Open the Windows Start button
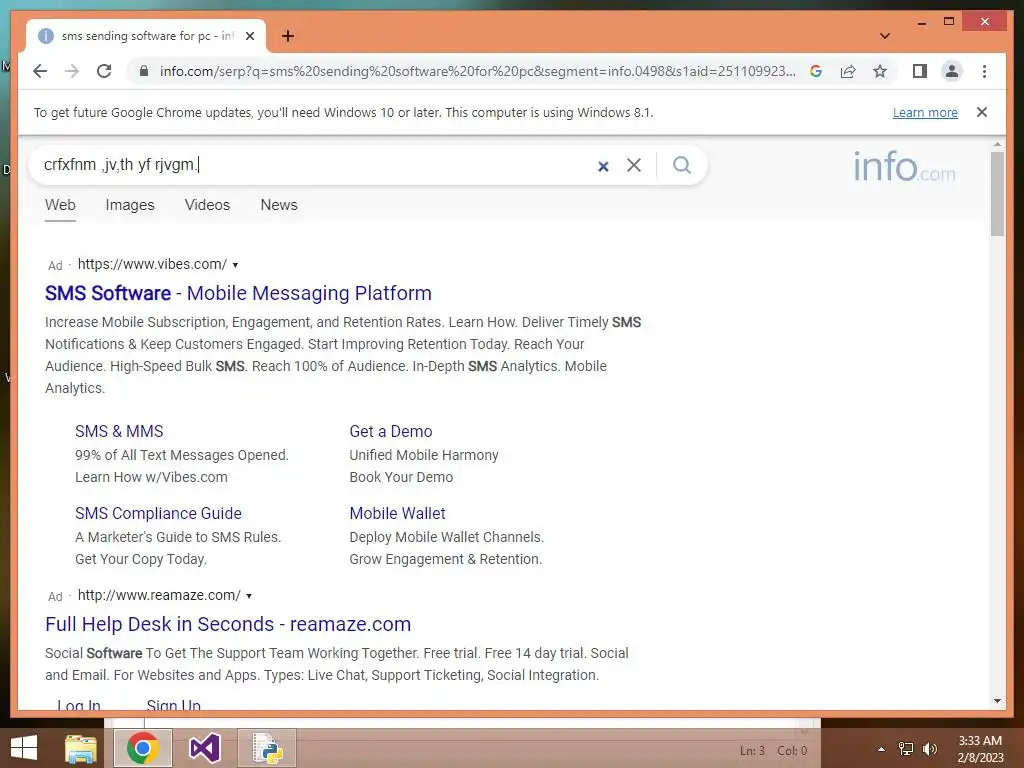1024x768 pixels. pos(24,748)
